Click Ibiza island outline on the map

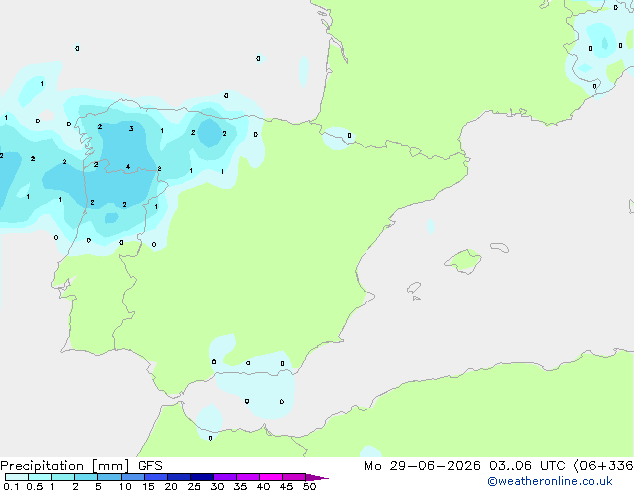coord(414,288)
